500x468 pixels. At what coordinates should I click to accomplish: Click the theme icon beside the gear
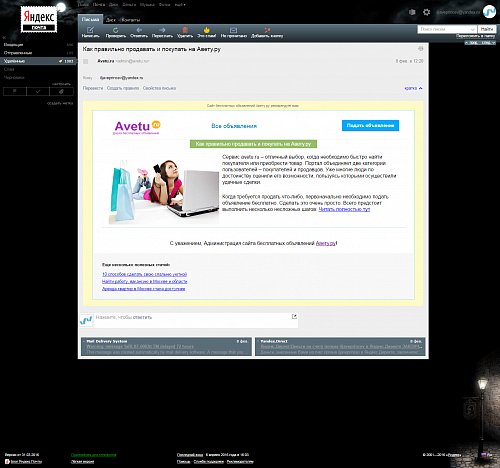point(412,12)
